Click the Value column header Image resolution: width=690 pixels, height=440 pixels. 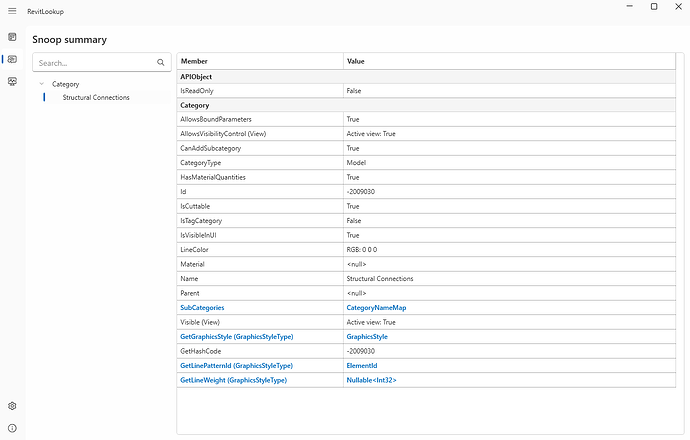[x=509, y=61]
